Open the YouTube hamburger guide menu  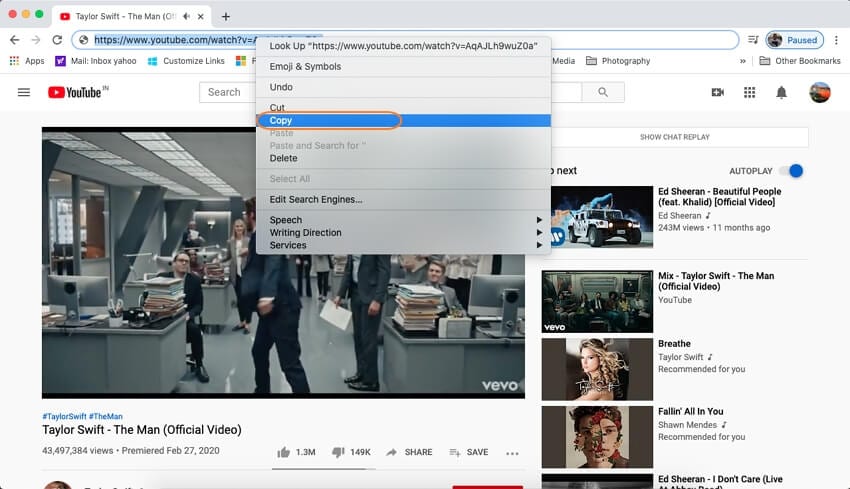[24, 92]
